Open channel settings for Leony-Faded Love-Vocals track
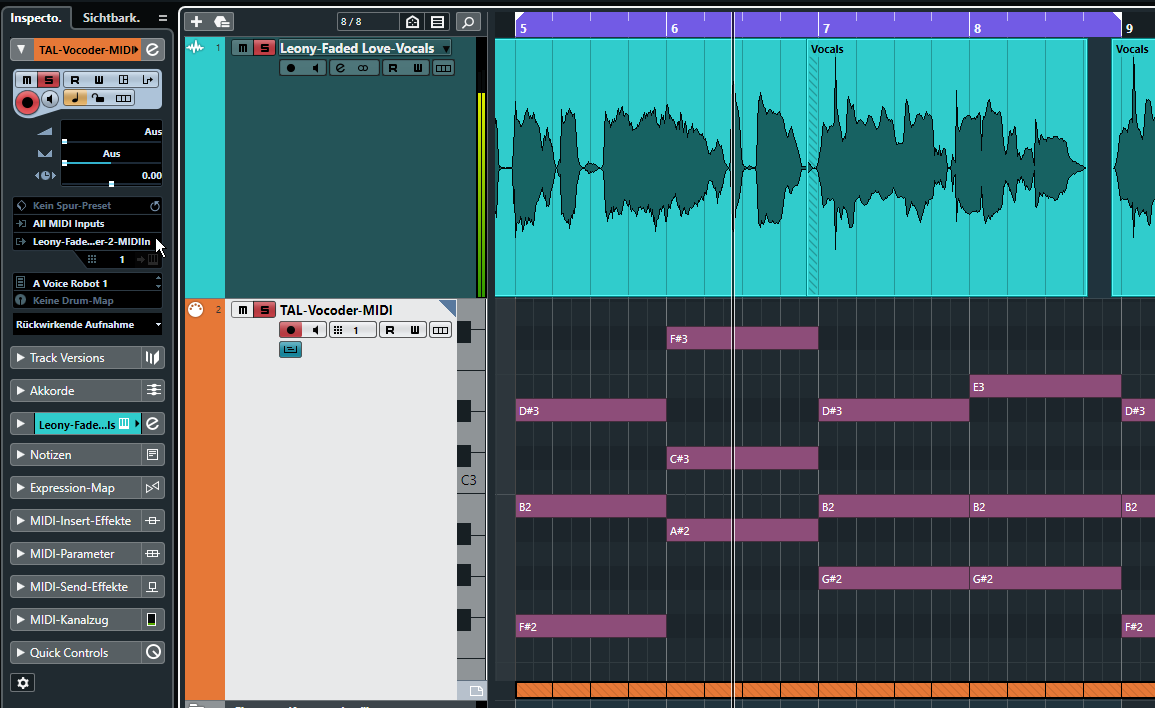The width and height of the screenshot is (1155, 708). point(340,68)
